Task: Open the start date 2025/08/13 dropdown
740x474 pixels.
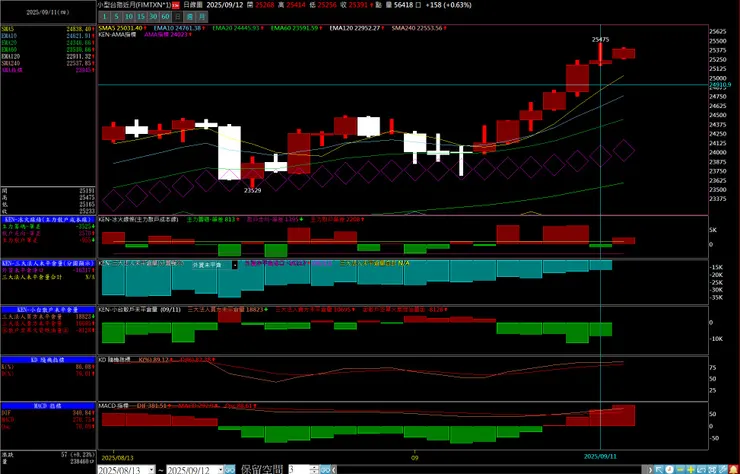Action: point(151,469)
